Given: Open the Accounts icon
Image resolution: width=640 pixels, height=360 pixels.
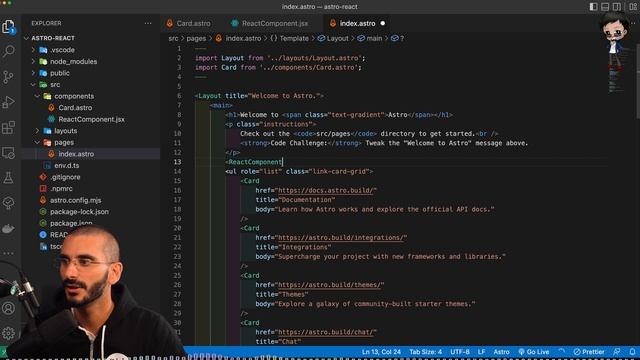Looking at the screenshot, I should point(8,308).
